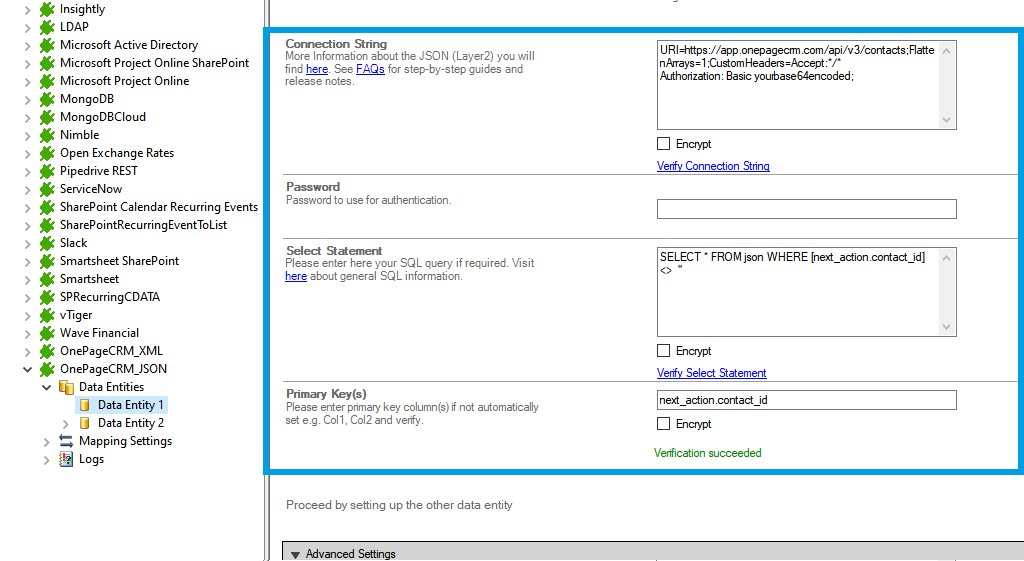Open the 'here' link under Connection String
The width and height of the screenshot is (1024, 561).
317,69
